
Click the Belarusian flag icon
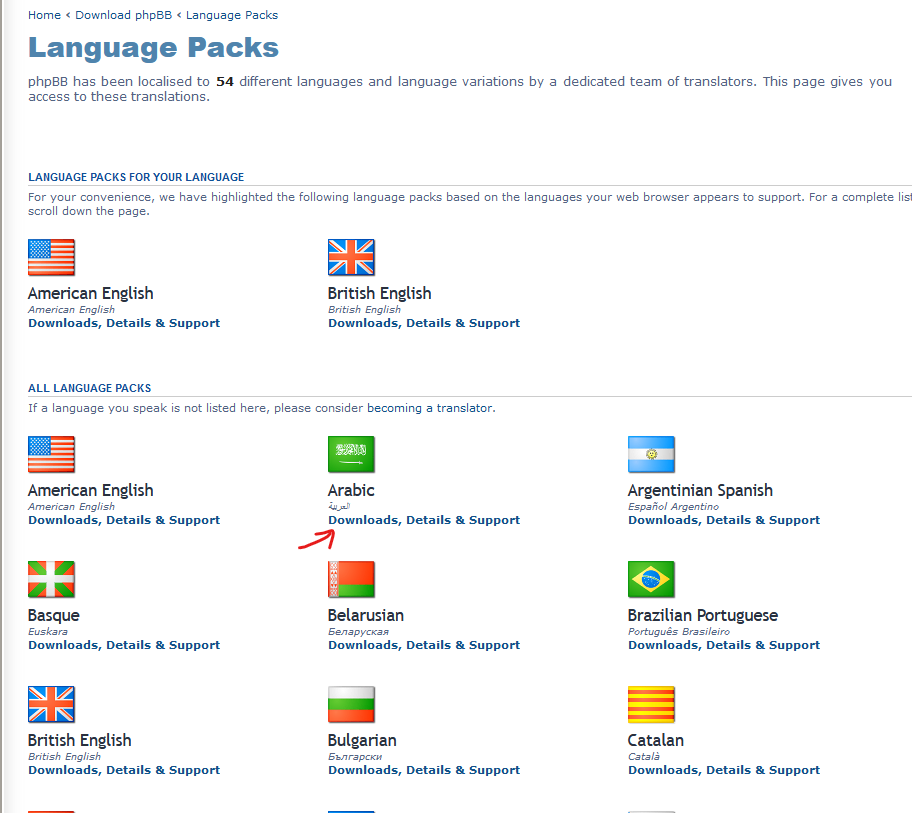(x=351, y=579)
